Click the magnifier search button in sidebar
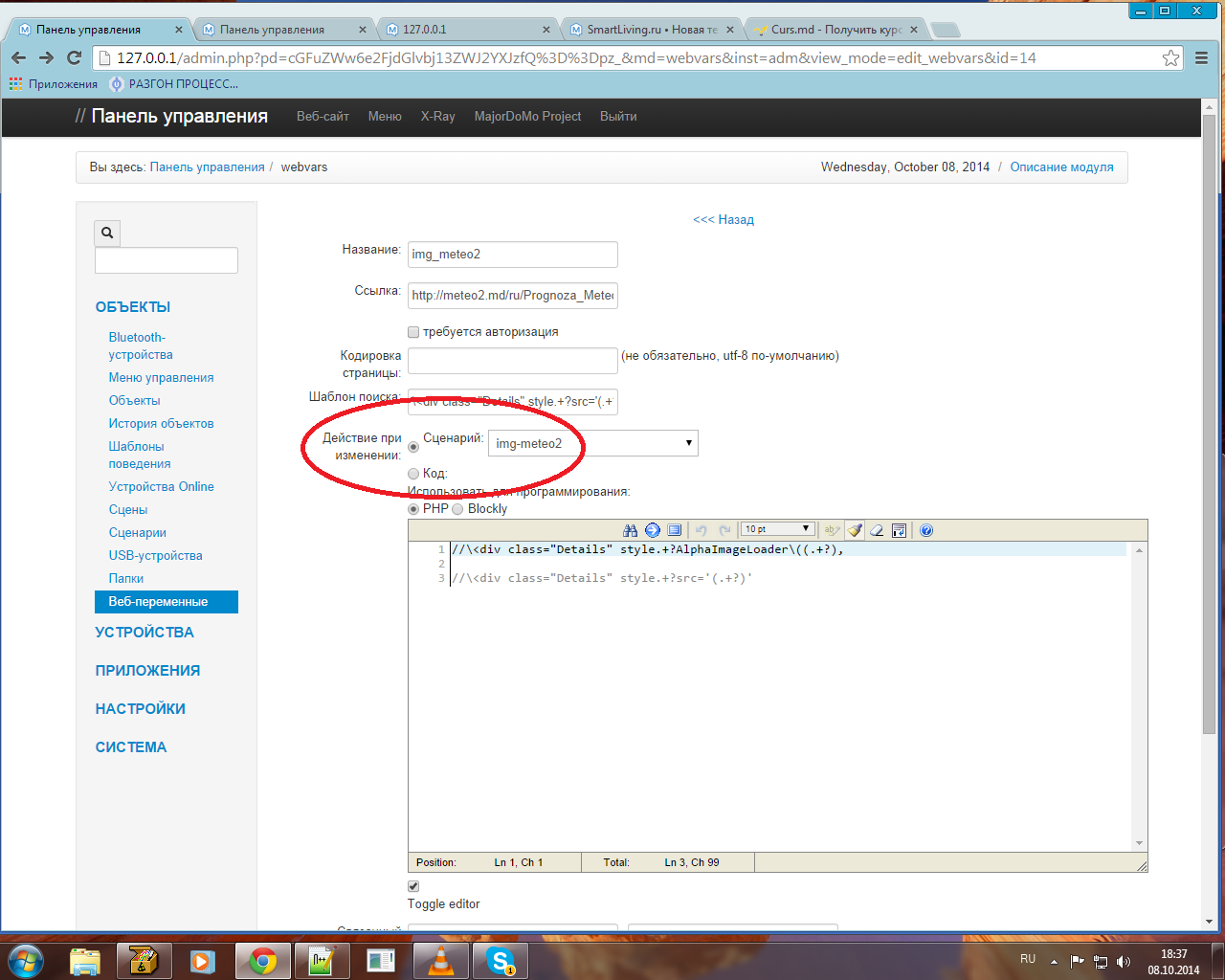 click(107, 233)
